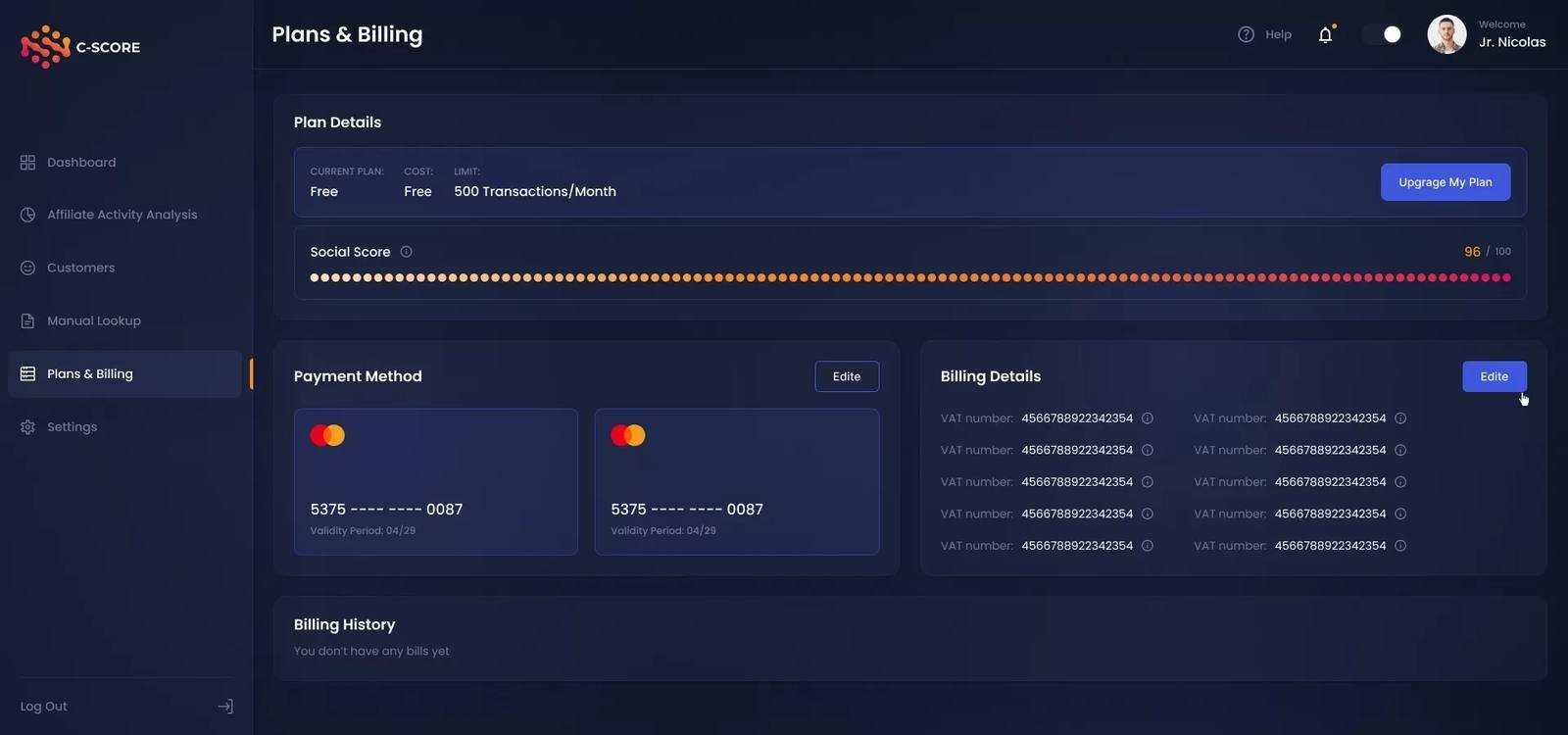Click the Log Out arrow icon
Image resolution: width=1568 pixels, height=735 pixels.
click(225, 707)
